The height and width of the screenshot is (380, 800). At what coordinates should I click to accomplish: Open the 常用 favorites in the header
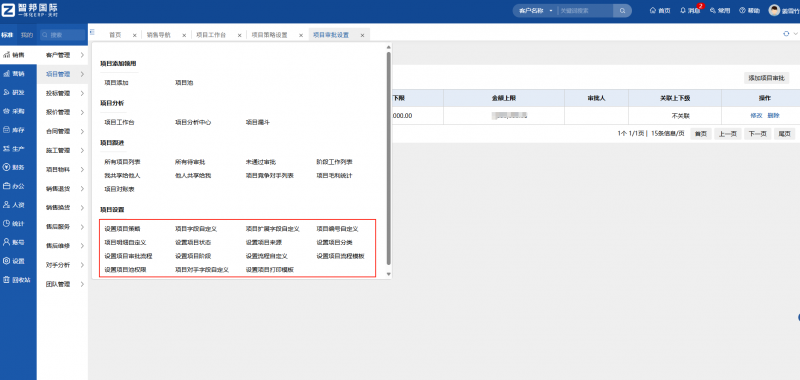[719, 11]
